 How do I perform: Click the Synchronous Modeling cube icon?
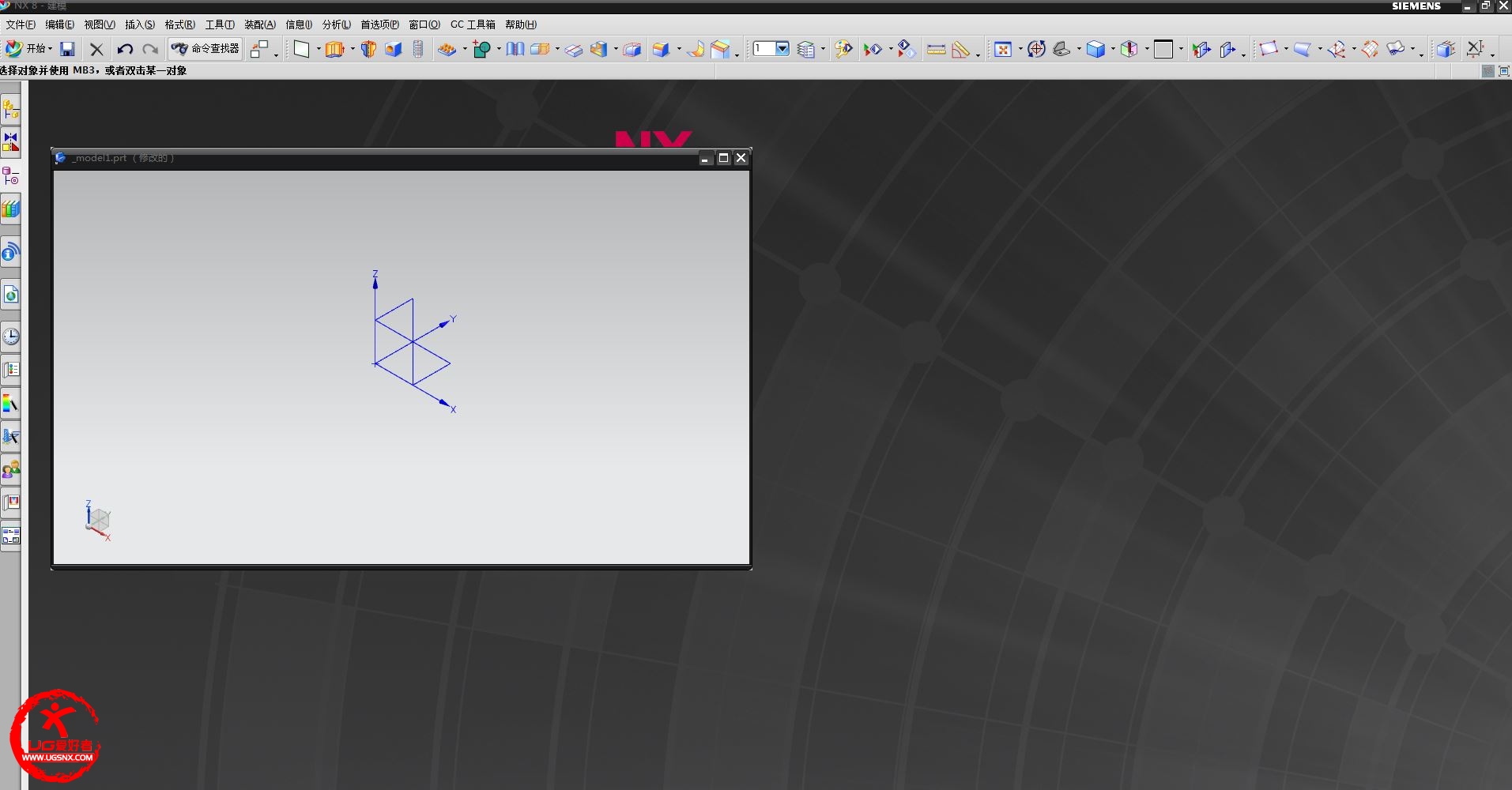point(1446,49)
